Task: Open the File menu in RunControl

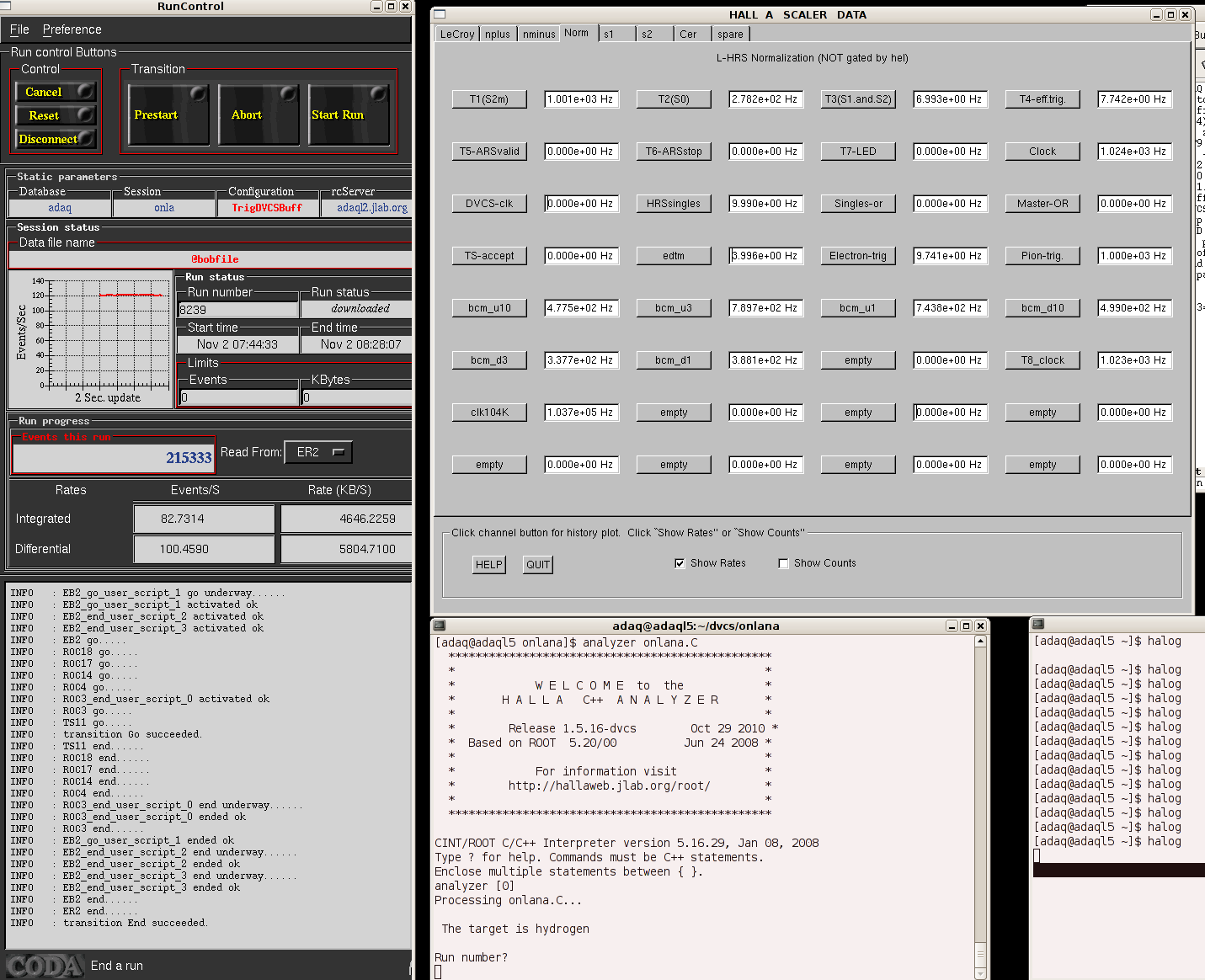Action: [x=19, y=29]
